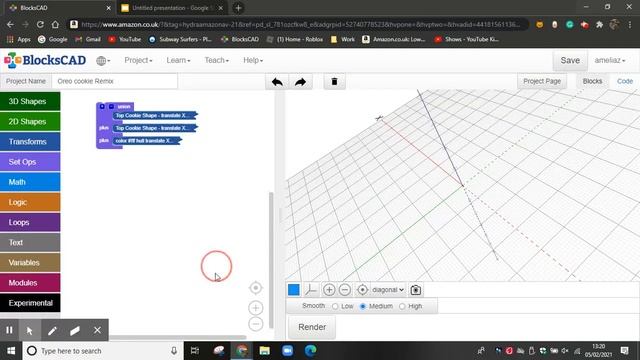
Task: Open the Variables block category
Action: [30, 262]
